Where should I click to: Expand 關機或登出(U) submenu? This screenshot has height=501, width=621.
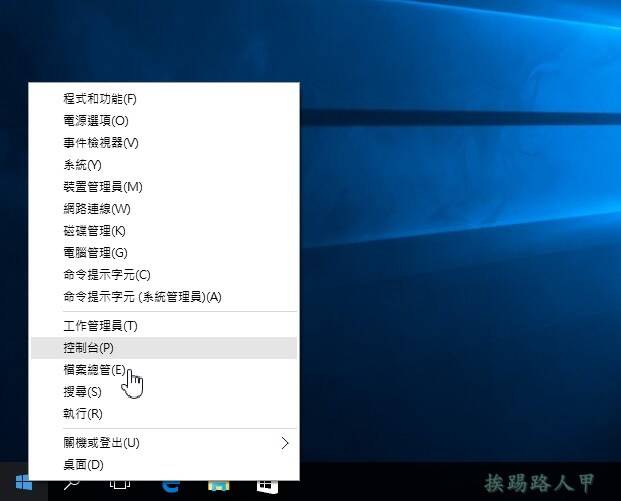[x=164, y=443]
